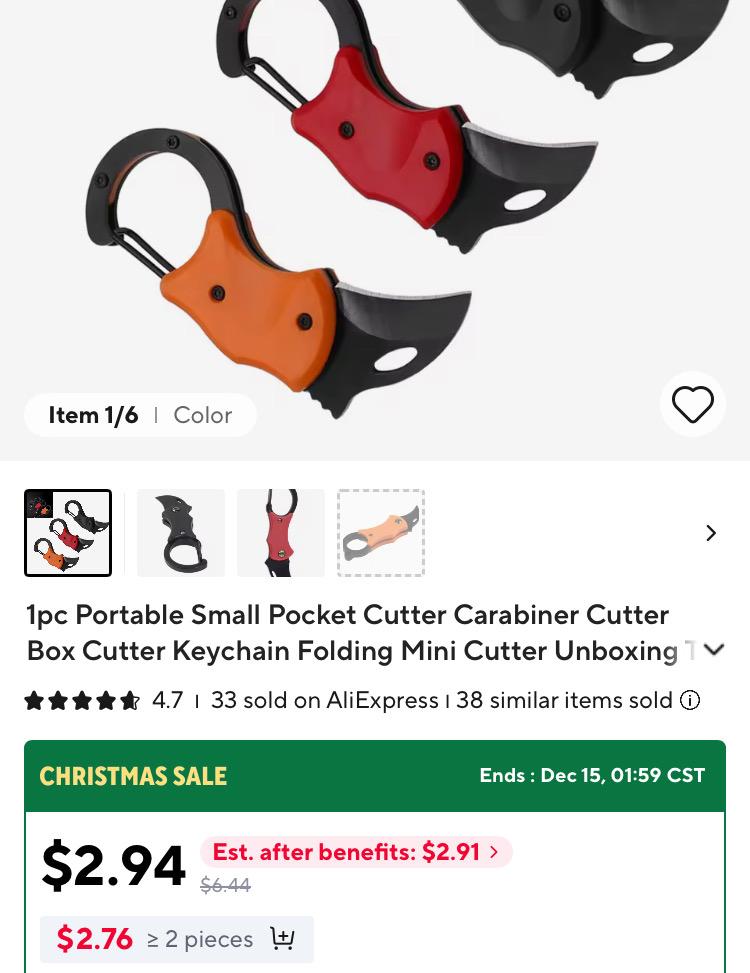Select the three-color knives thumbnail
Screen dimensions: 750x973
coord(68,533)
